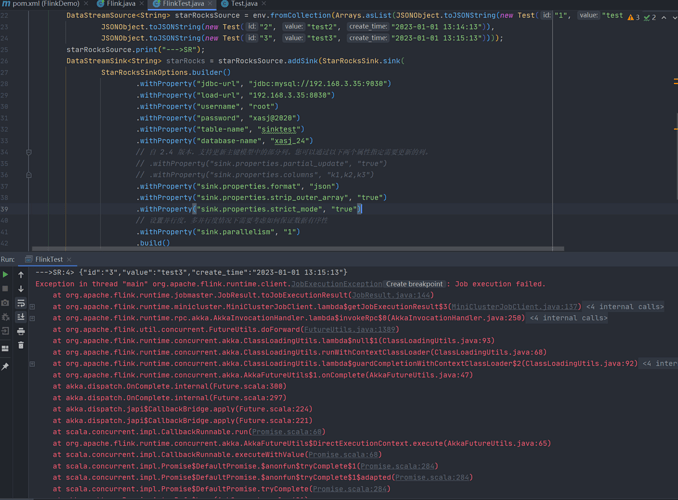Click the starRocksSource.print line

(x=135, y=50)
